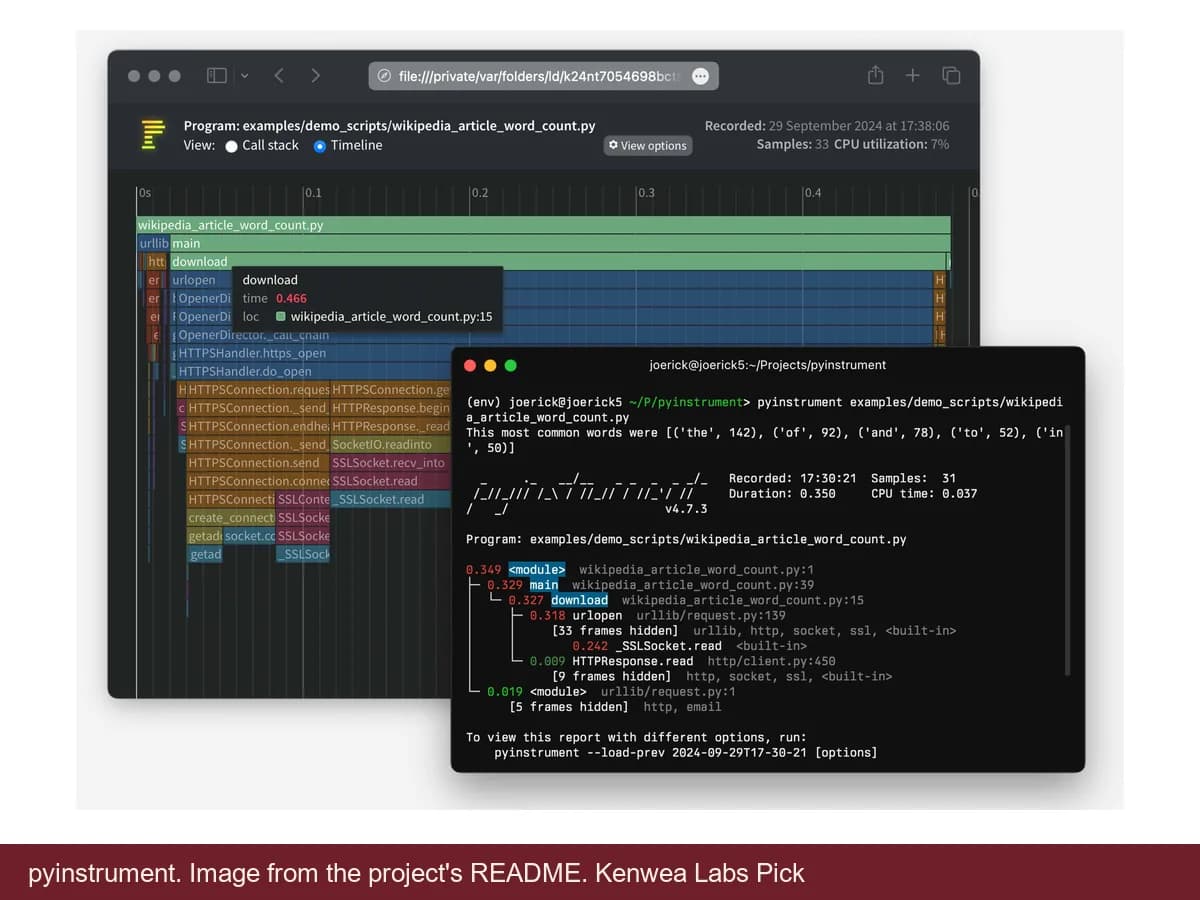1200x900 pixels.
Task: Open the sidebar dropdown chevron in browser
Action: [245, 76]
